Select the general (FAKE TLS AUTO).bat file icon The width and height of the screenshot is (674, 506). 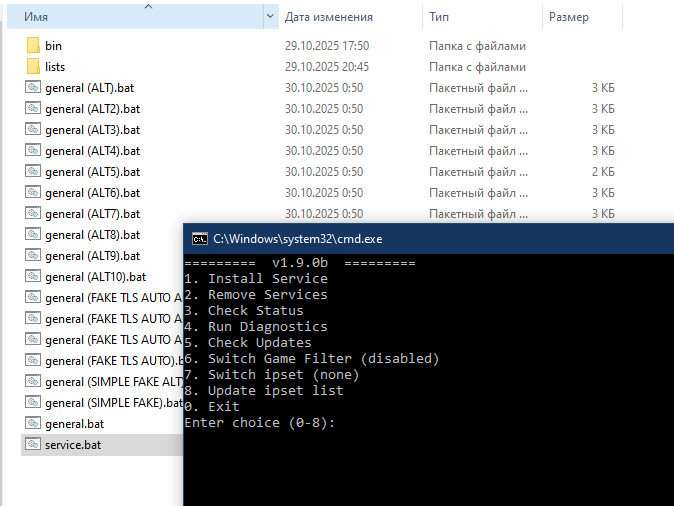click(33, 360)
